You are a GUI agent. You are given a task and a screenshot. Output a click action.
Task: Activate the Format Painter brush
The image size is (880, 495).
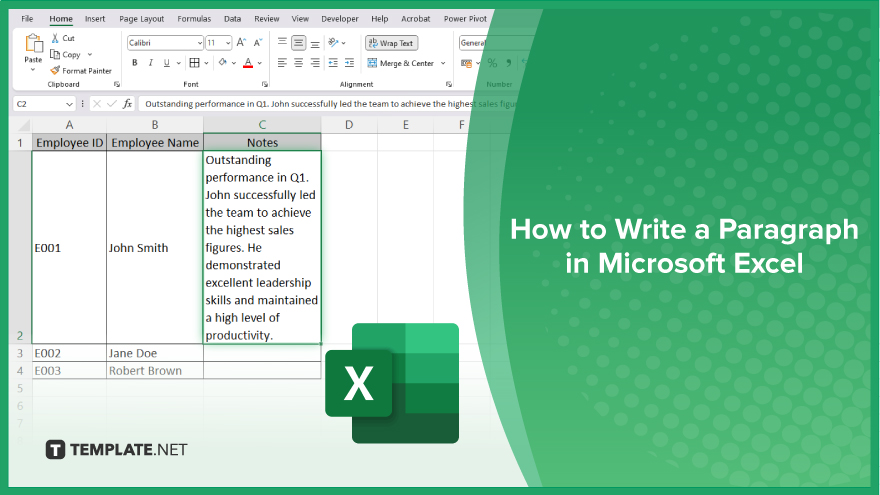click(x=81, y=71)
